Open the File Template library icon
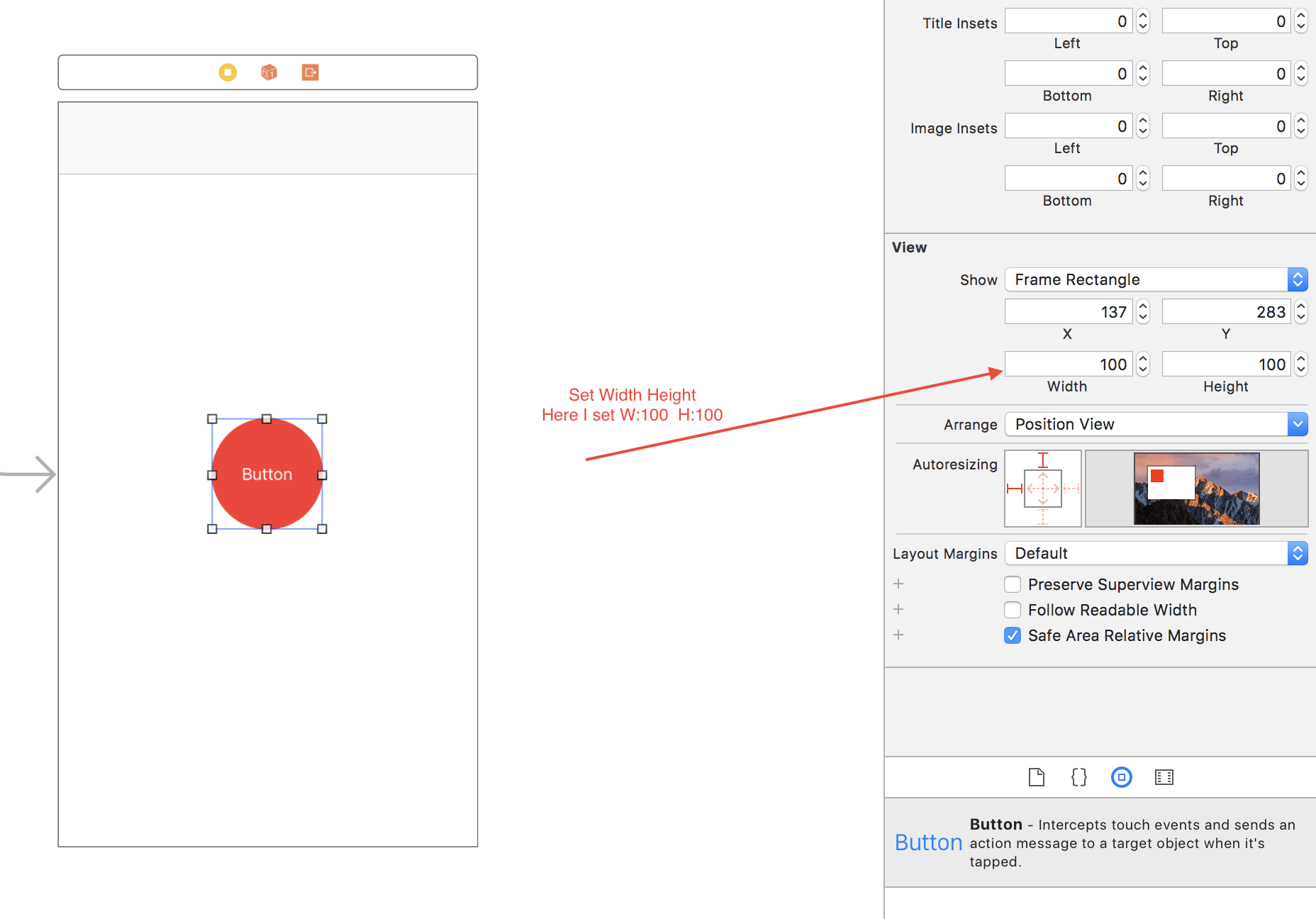The width and height of the screenshot is (1316, 919). click(1036, 777)
